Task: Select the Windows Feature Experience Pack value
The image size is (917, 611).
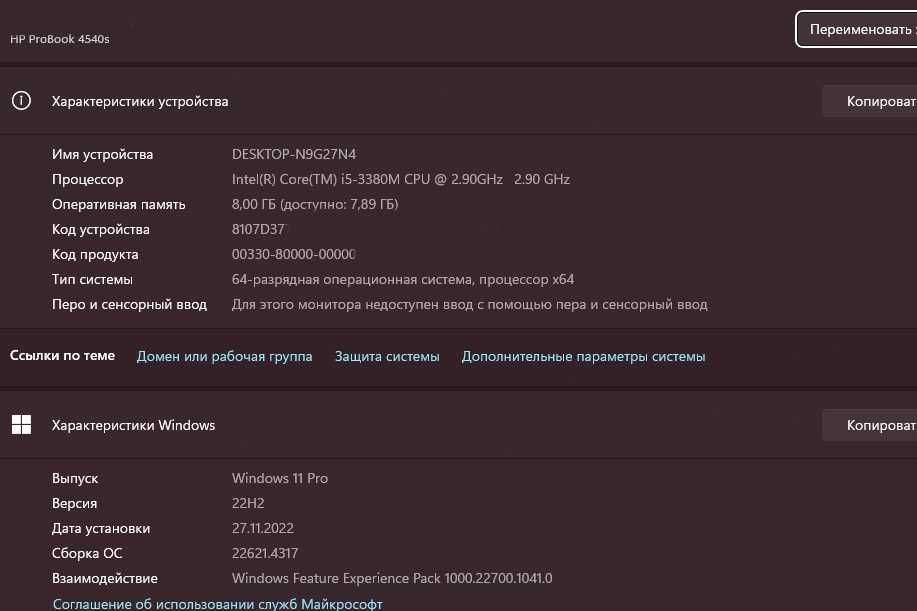Action: coord(392,578)
